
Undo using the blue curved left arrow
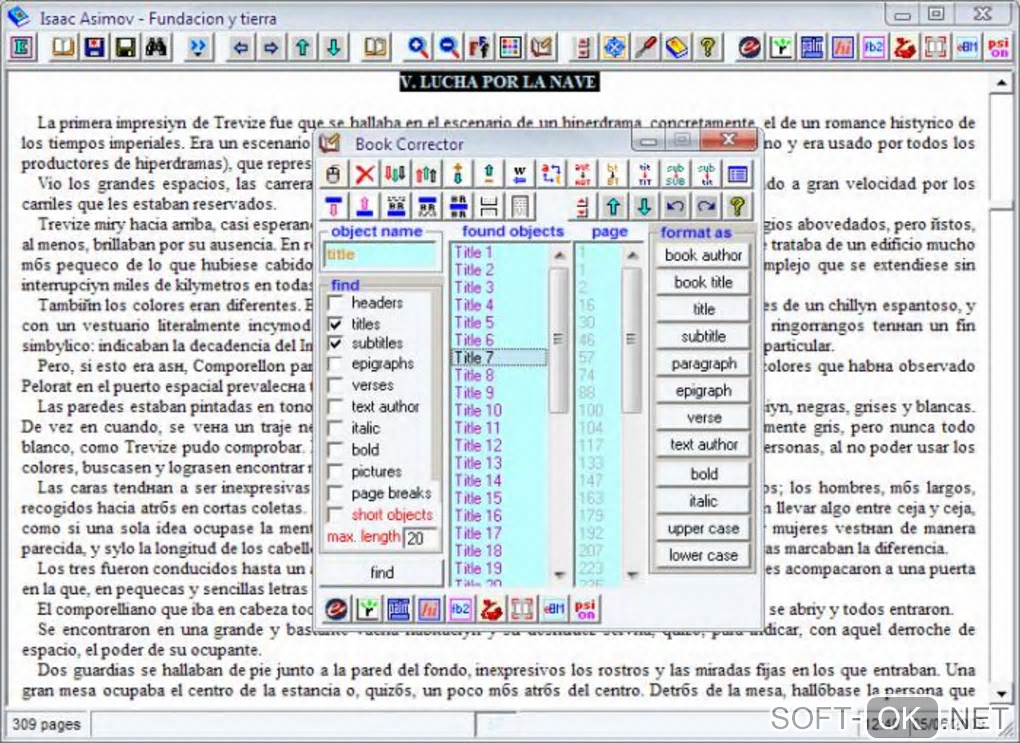click(675, 206)
